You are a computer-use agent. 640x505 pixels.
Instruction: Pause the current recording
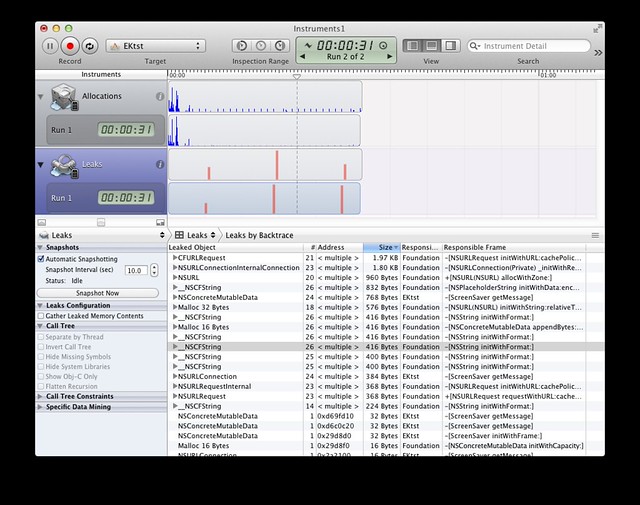[x=50, y=46]
